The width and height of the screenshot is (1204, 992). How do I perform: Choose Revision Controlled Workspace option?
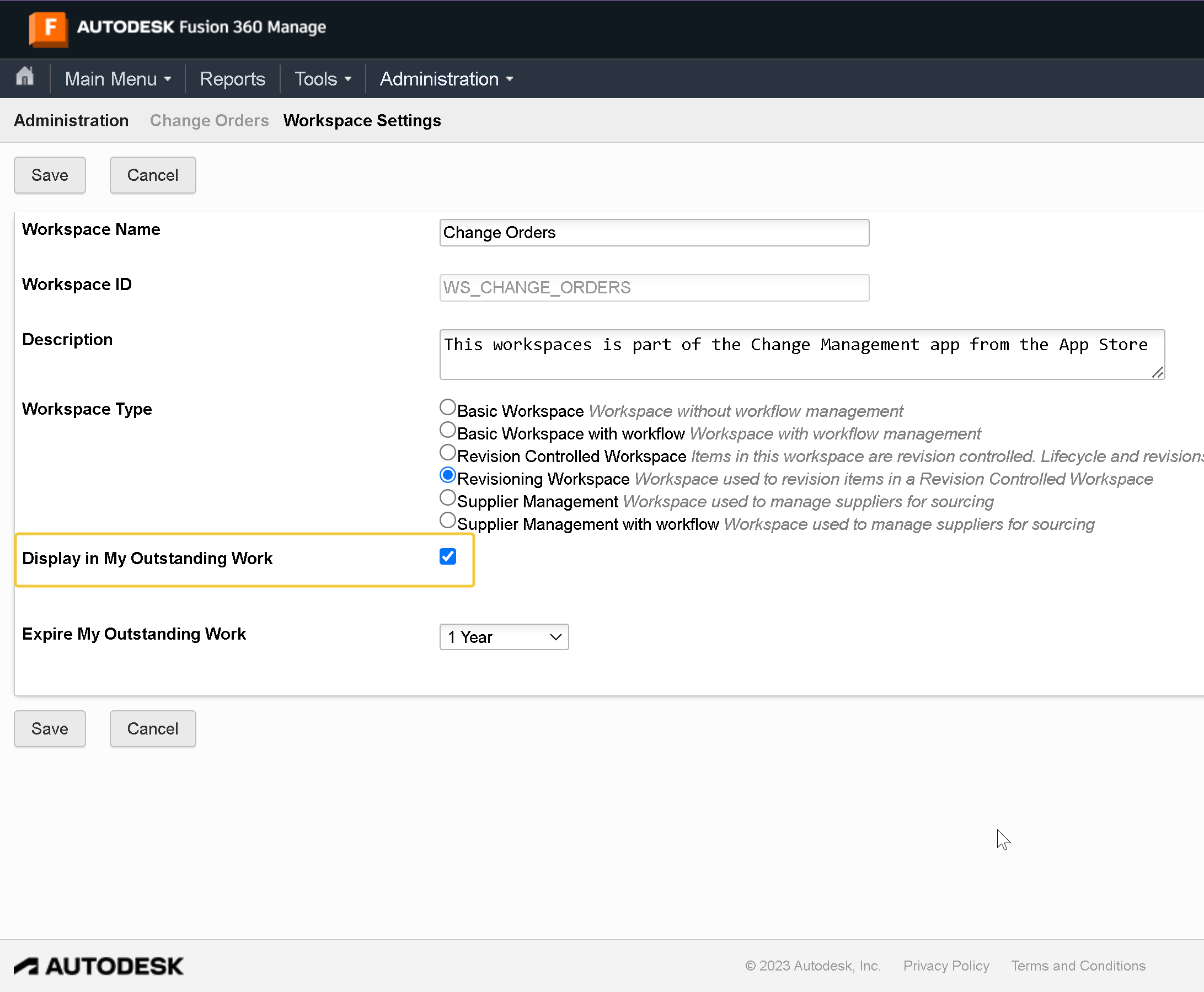click(447, 452)
